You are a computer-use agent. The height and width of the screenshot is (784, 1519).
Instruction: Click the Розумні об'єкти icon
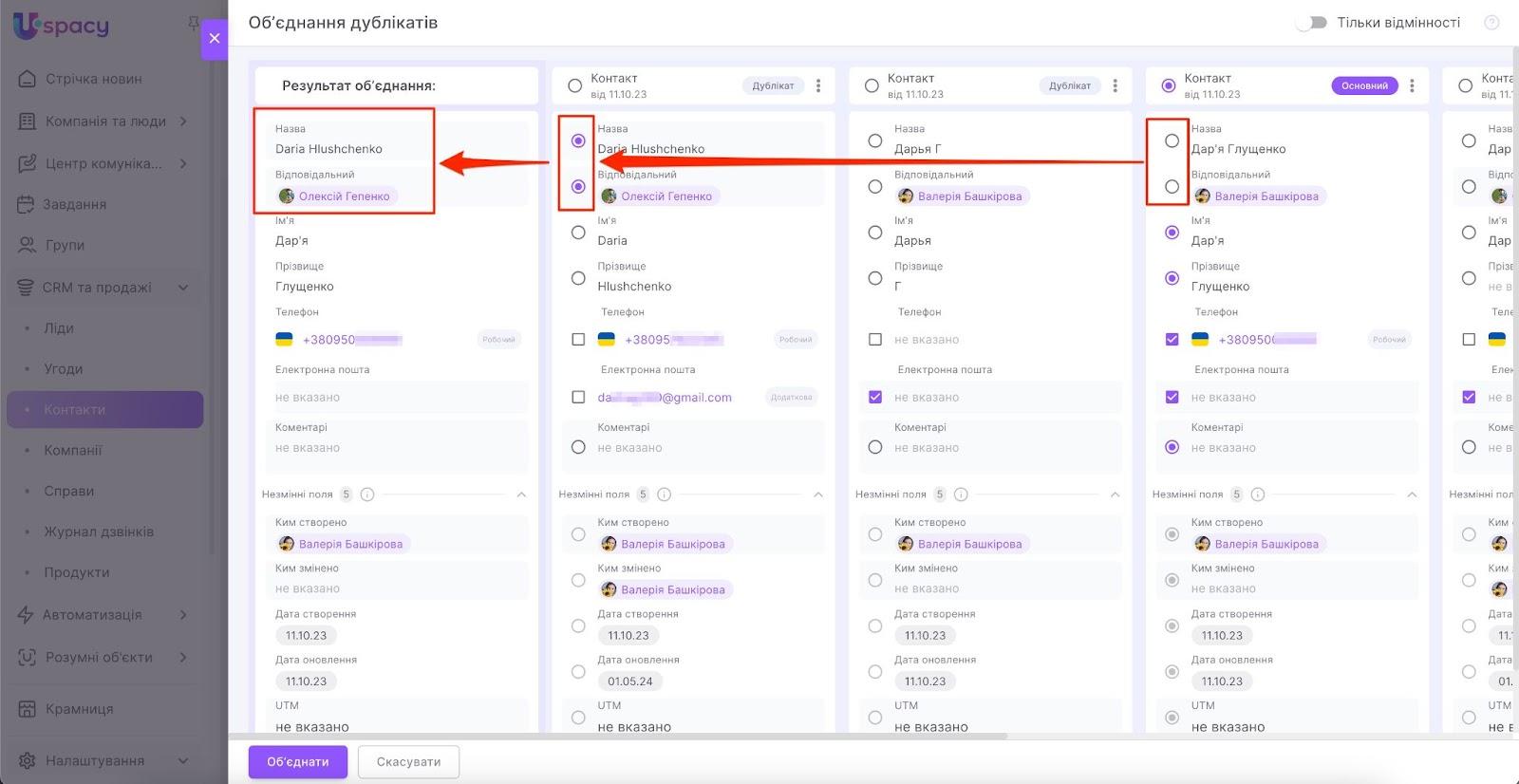(x=28, y=657)
